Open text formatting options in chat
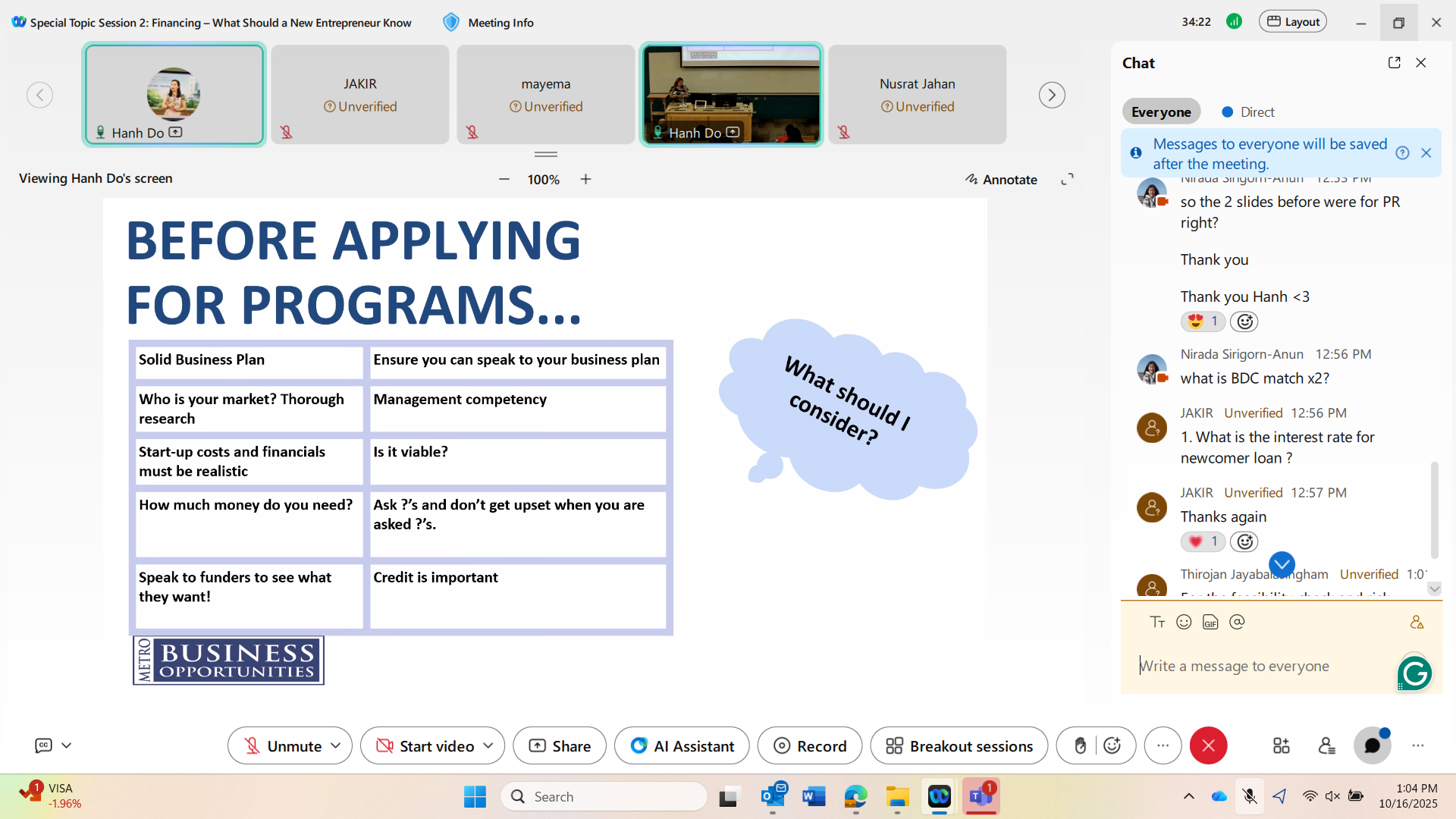 tap(1157, 622)
